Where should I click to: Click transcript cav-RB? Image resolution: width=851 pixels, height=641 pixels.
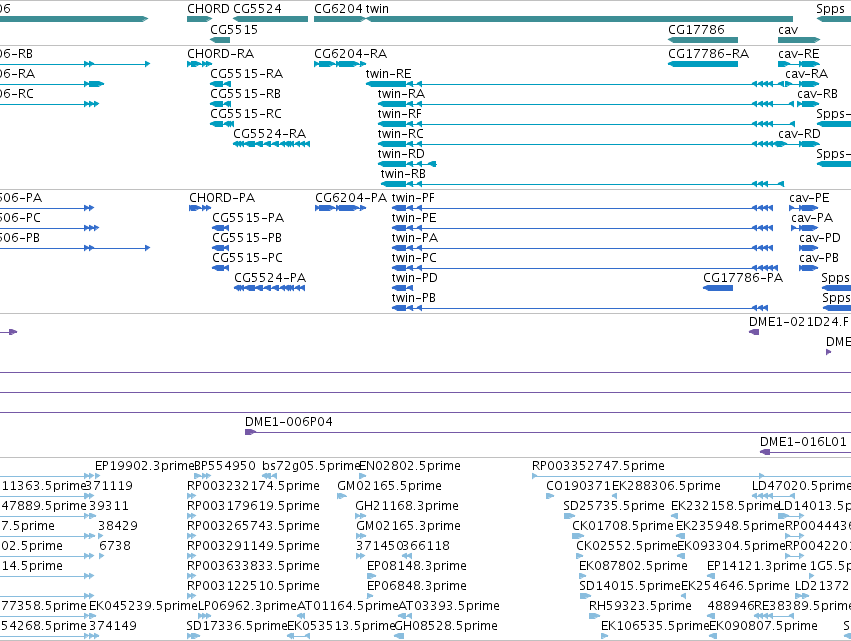coord(818,93)
